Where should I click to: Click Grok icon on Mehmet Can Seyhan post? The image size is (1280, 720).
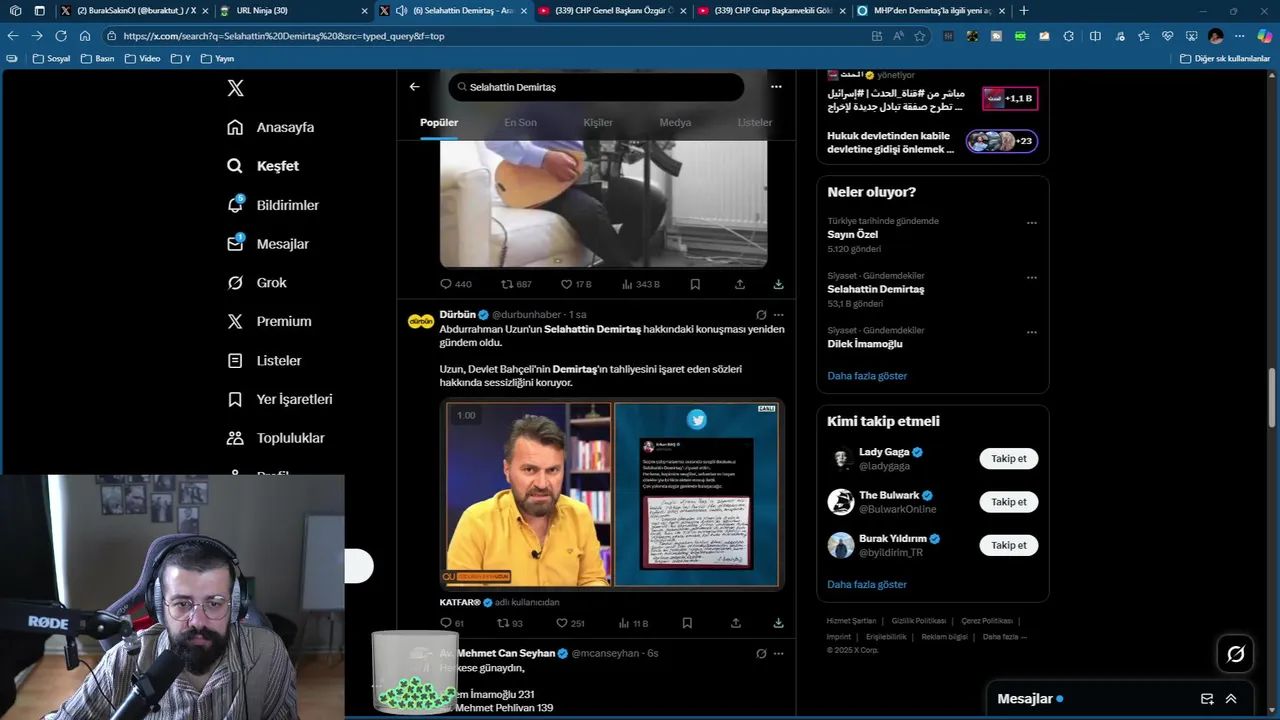(x=761, y=654)
